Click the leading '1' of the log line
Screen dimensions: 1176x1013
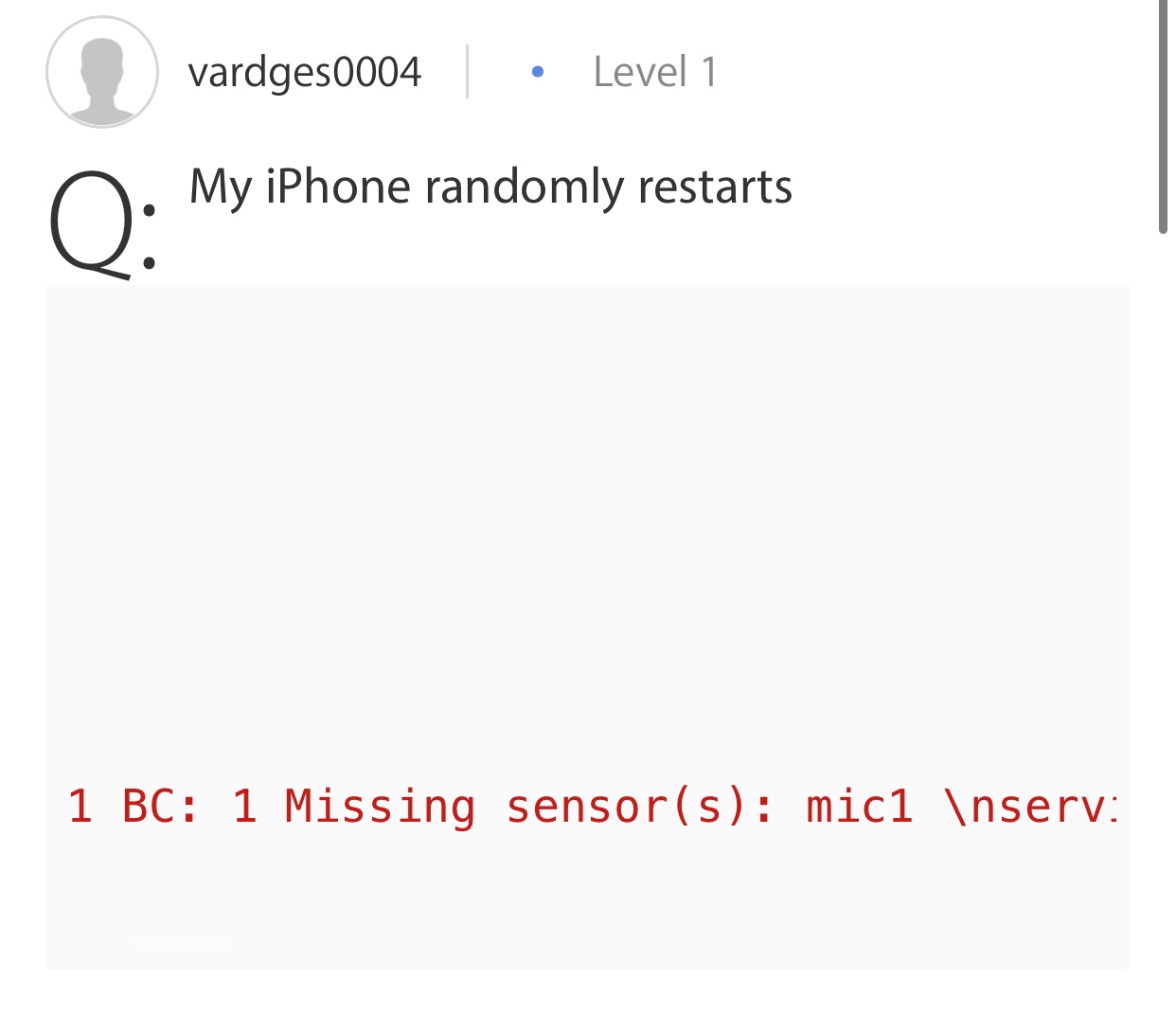(x=80, y=807)
